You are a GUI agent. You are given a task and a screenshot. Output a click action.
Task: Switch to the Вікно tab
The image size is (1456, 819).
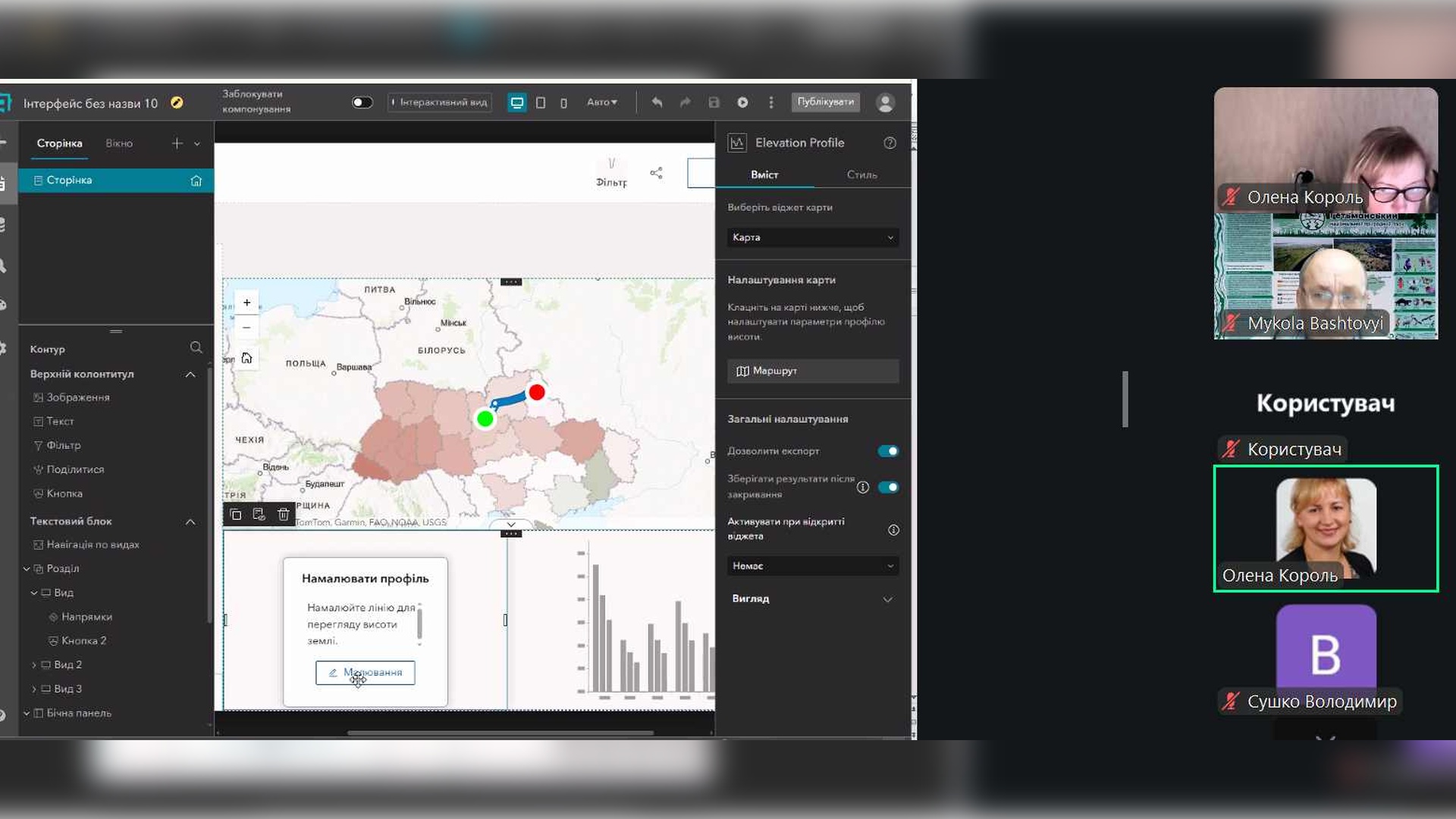click(119, 143)
